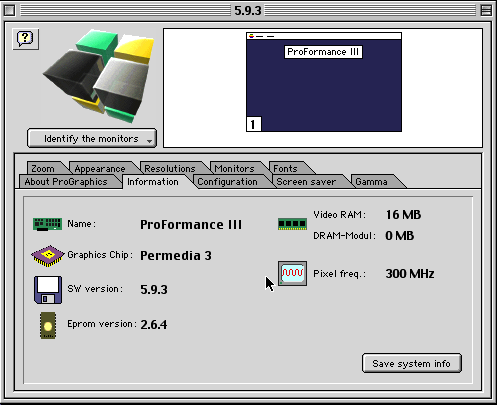Show the About ProGraphics tab
Viewport: 497px width, 405px height.
click(66, 182)
